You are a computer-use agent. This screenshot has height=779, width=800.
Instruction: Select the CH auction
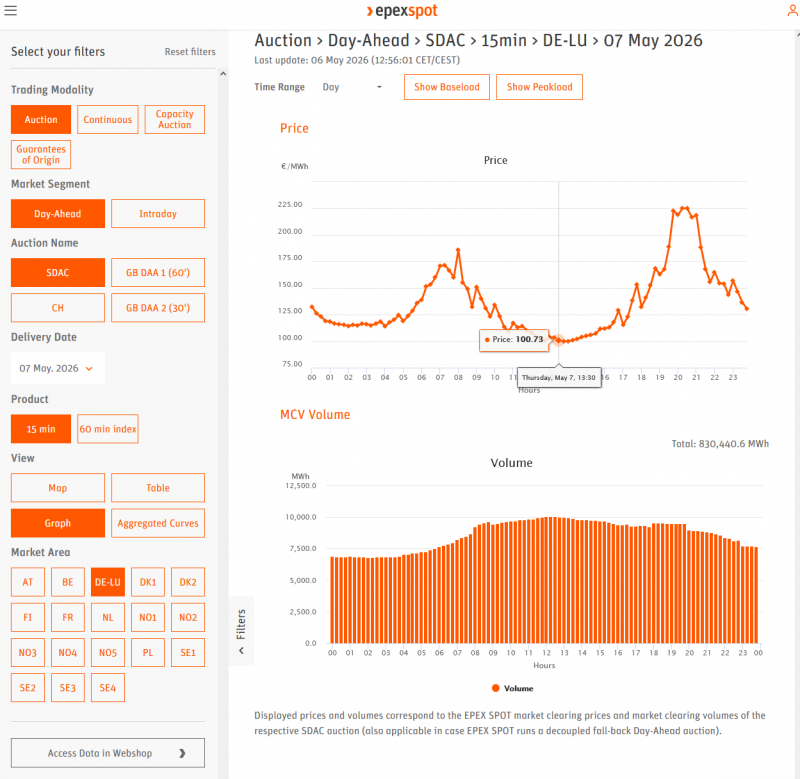tap(58, 308)
